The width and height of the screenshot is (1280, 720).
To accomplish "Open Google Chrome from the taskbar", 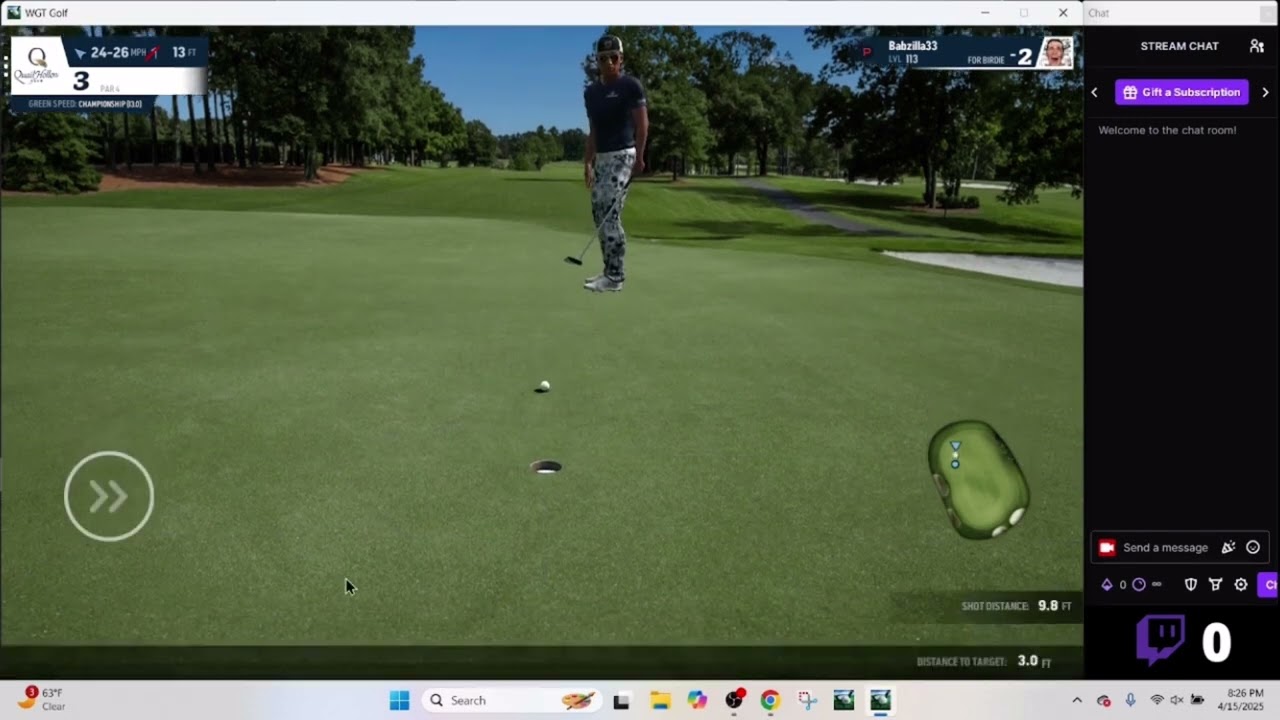I will (x=770, y=700).
